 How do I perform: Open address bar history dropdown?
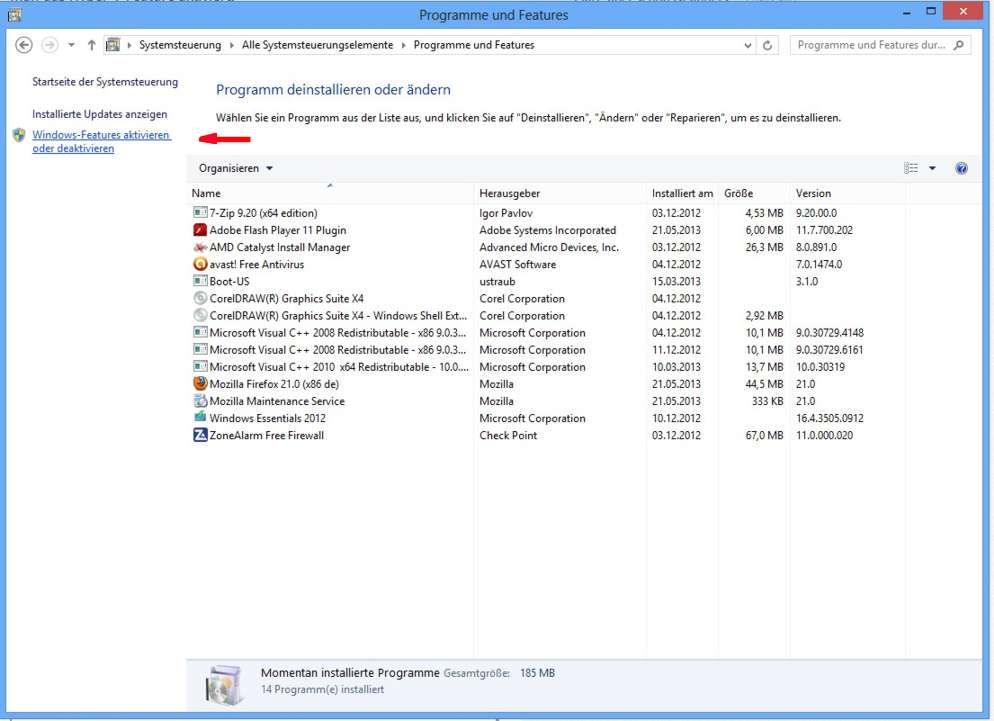pyautogui.click(x=747, y=45)
